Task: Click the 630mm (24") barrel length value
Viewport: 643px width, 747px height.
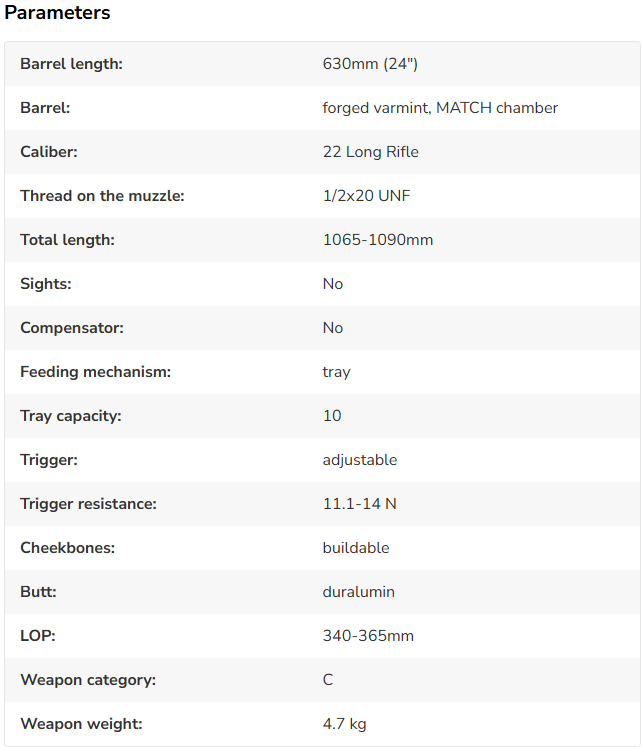Action: (x=370, y=64)
